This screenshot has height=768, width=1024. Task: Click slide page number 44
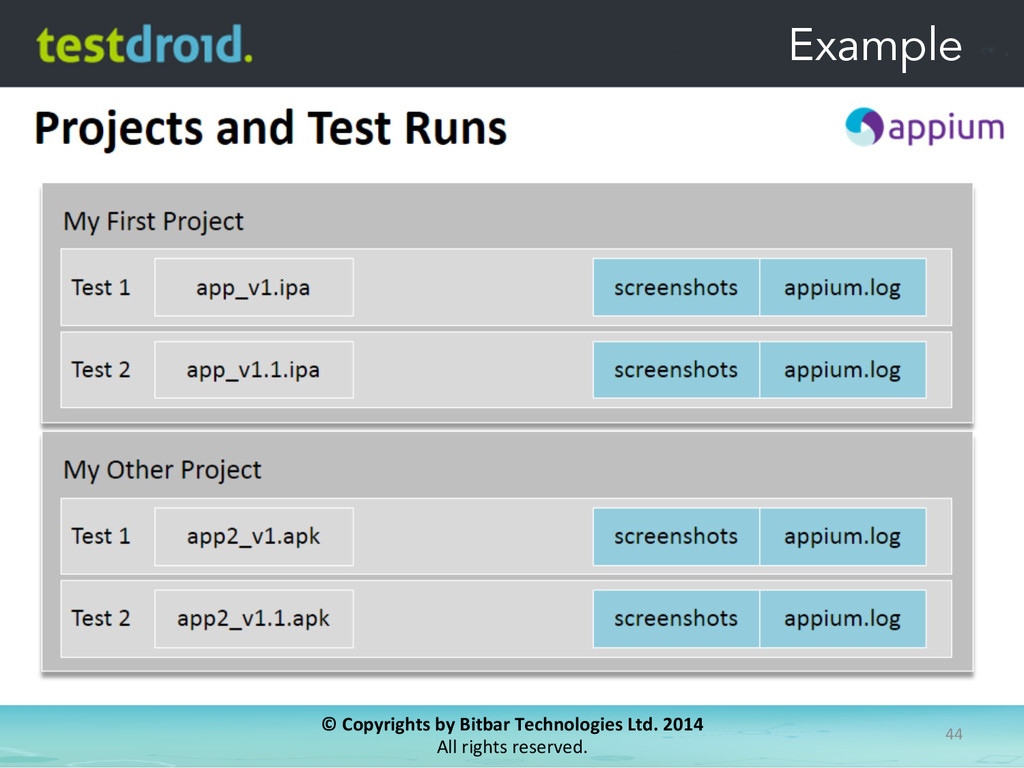click(953, 734)
